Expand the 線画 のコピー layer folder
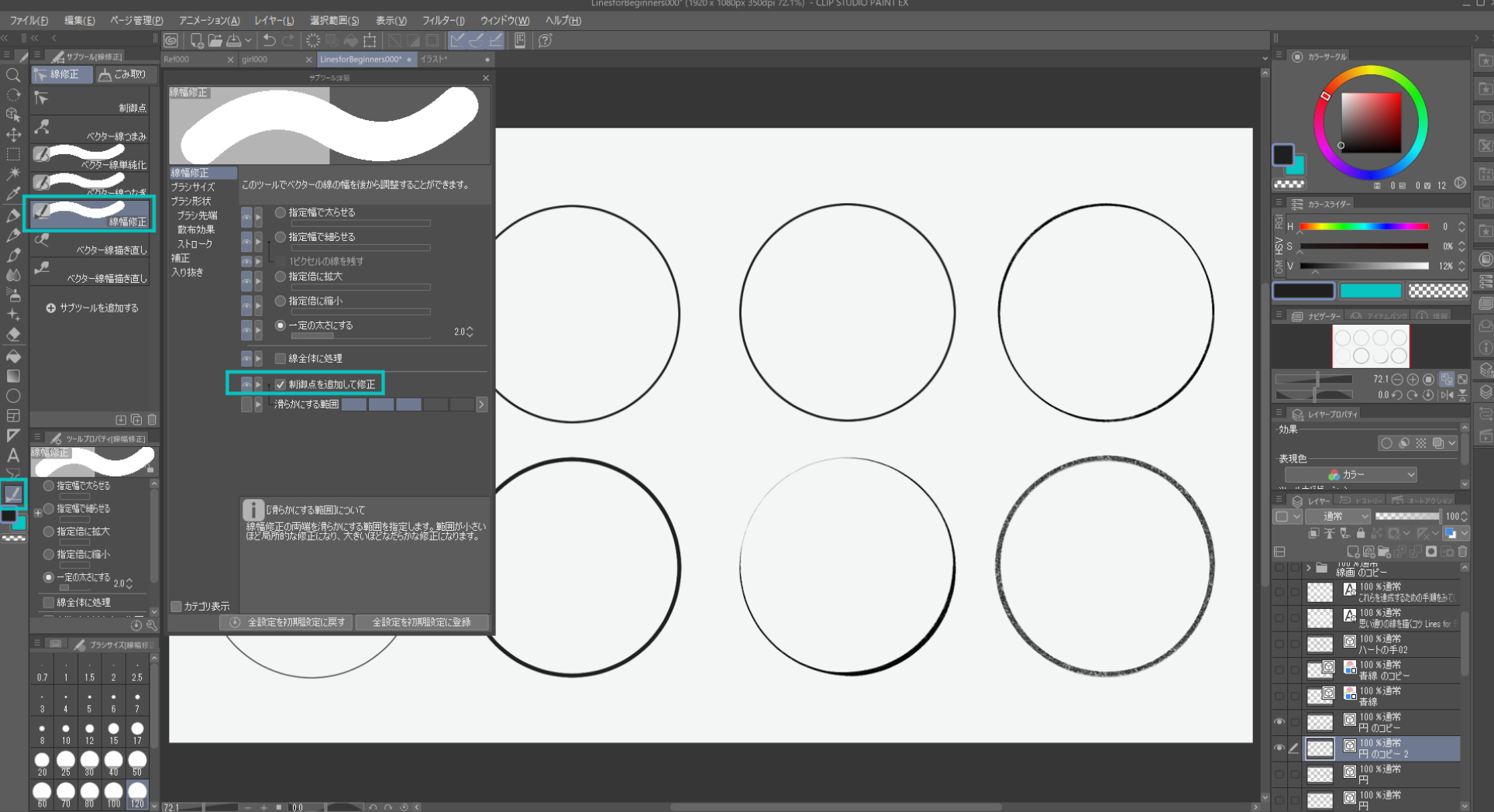 [1309, 568]
